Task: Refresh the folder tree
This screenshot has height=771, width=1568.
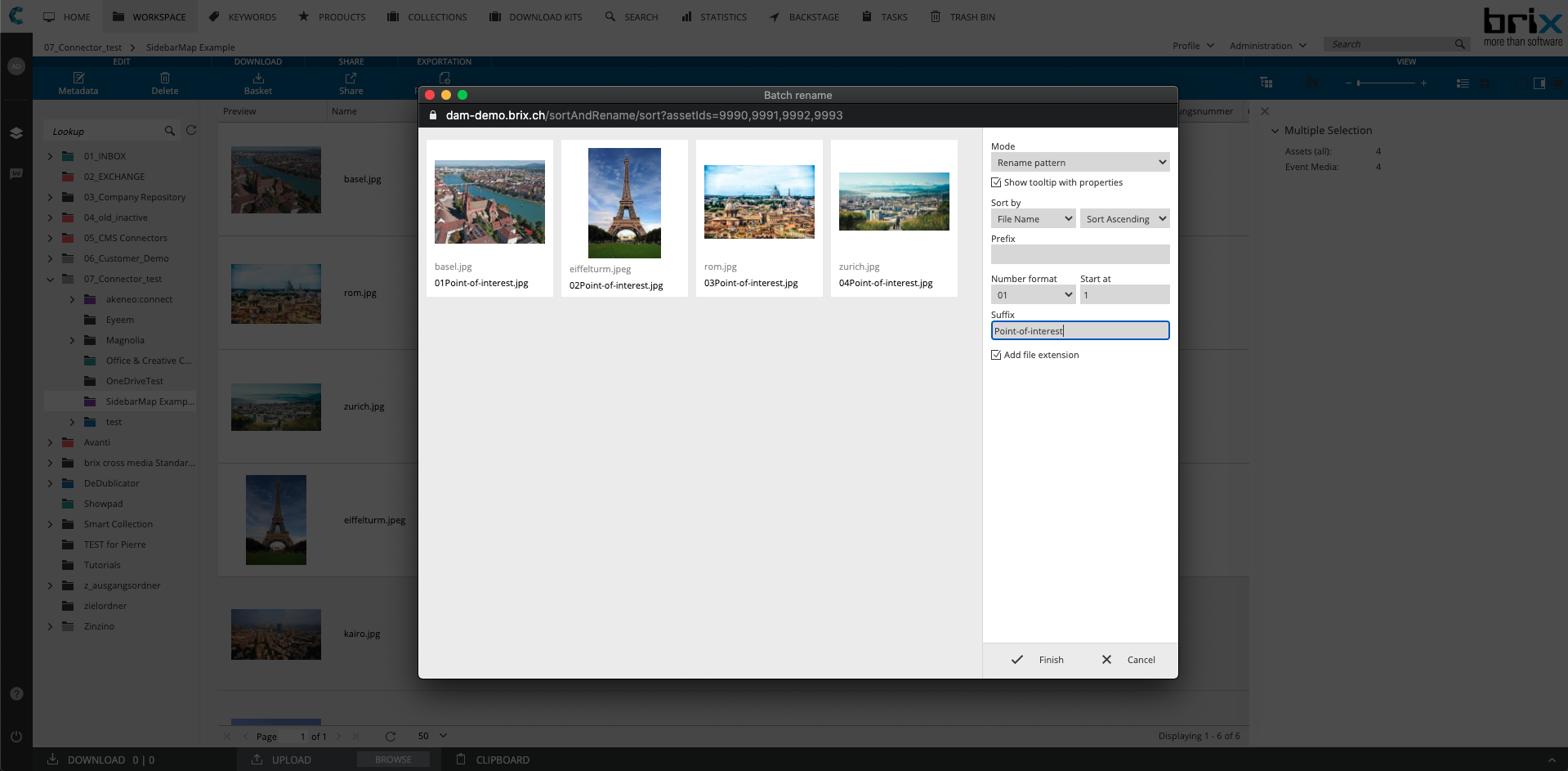Action: click(x=191, y=130)
